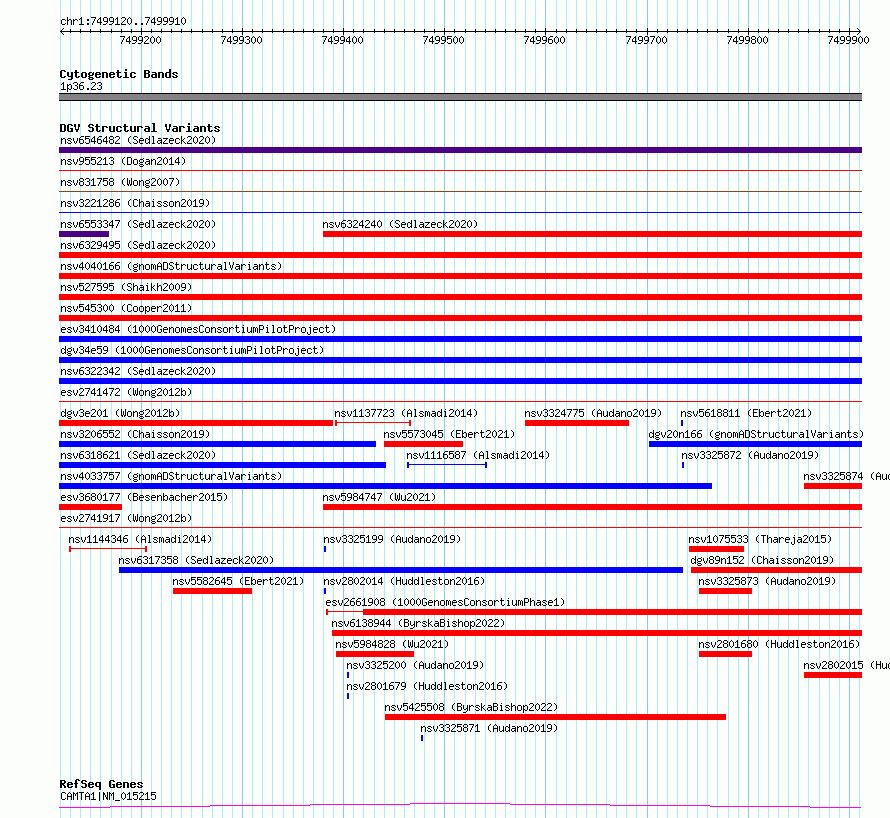Select ruler tick label 7499800
This screenshot has width=890, height=818.
pos(748,40)
